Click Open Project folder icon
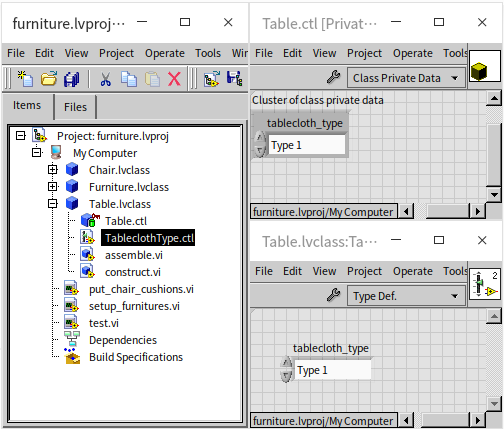Viewport: 504px width, 429px height. tap(49, 79)
